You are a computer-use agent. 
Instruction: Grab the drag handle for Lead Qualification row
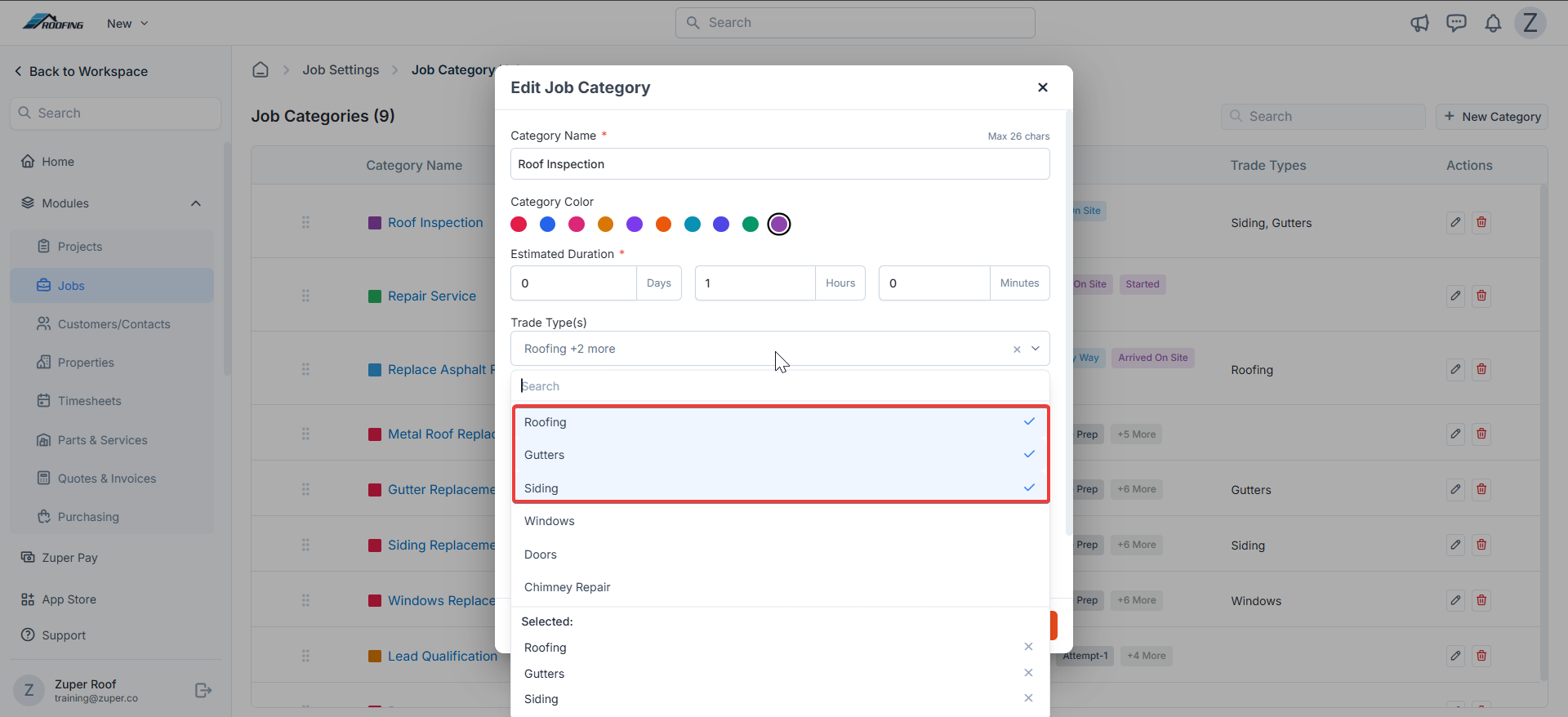[x=305, y=656]
